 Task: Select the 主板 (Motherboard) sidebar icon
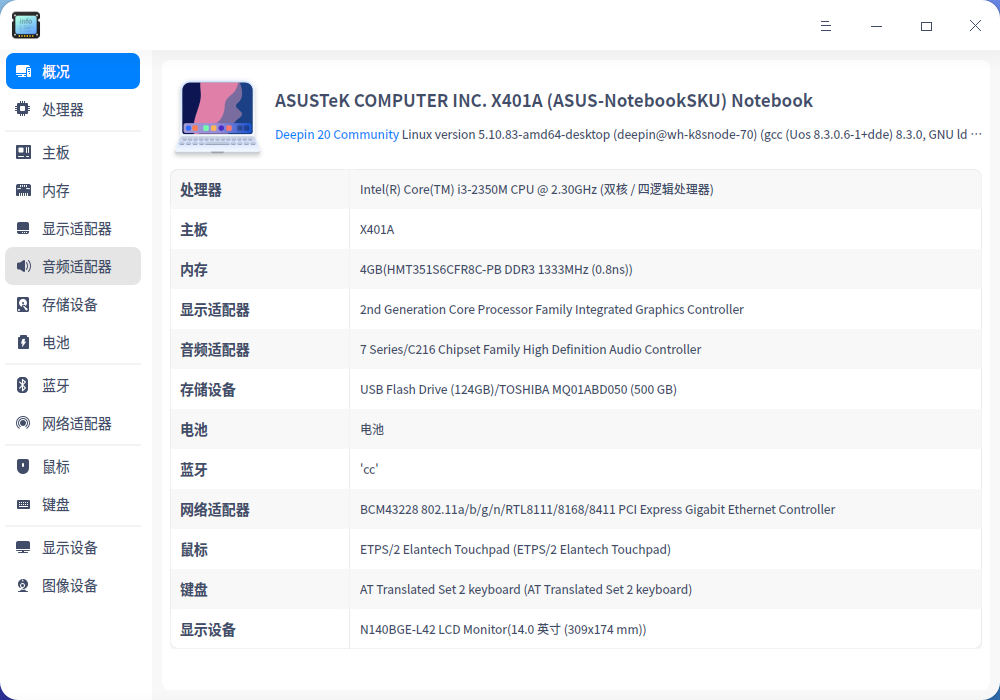click(23, 151)
